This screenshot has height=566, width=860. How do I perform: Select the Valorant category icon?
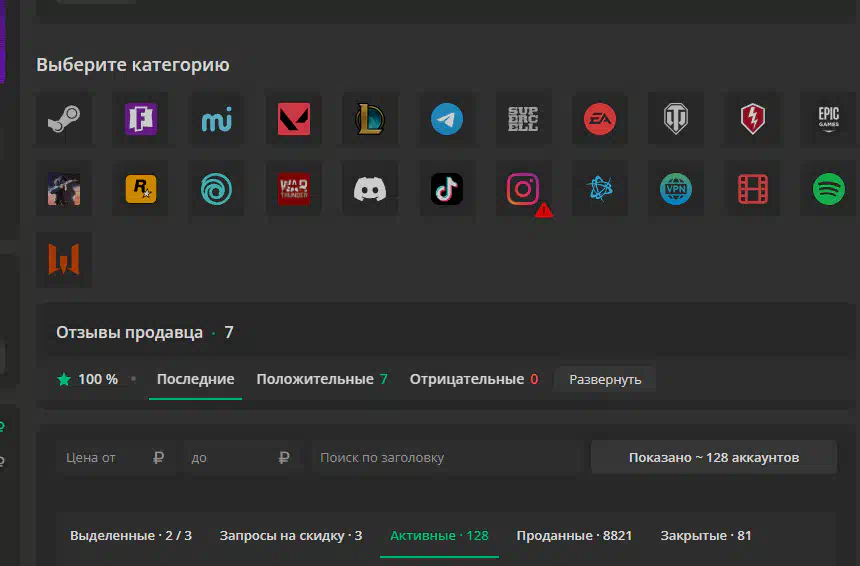(x=293, y=119)
